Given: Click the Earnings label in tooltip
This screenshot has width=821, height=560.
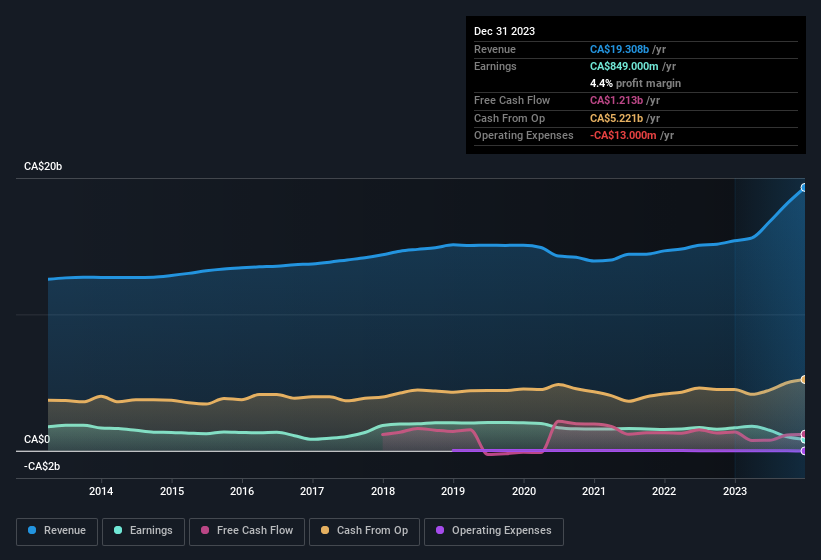Looking at the screenshot, I should point(495,66).
